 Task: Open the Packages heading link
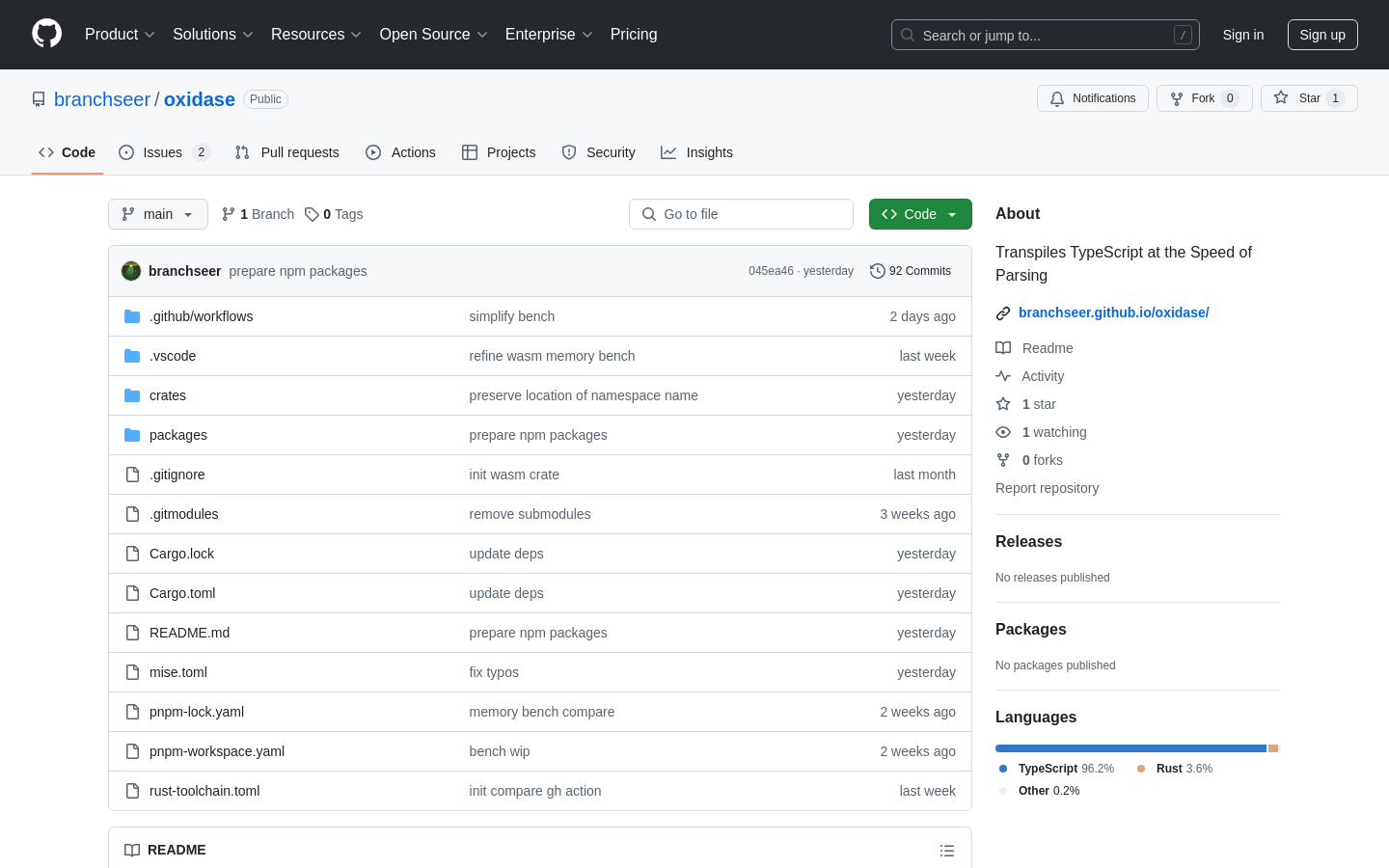click(x=1031, y=630)
